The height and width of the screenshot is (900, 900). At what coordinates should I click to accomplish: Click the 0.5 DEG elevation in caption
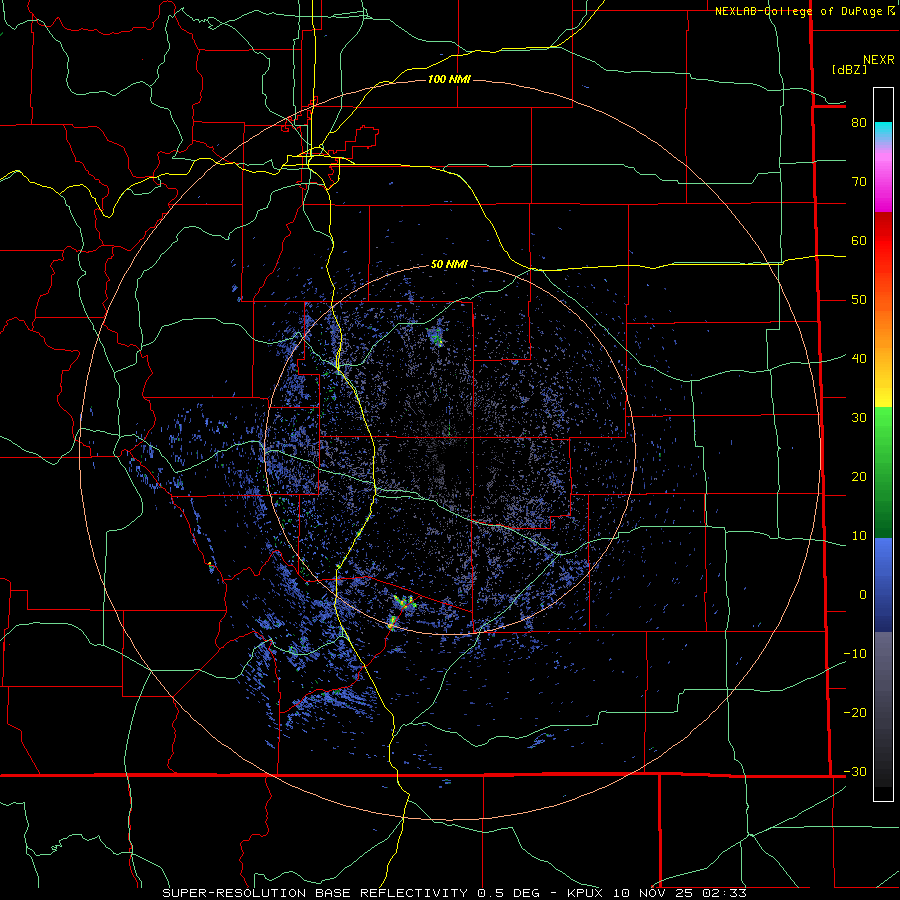coord(509,893)
